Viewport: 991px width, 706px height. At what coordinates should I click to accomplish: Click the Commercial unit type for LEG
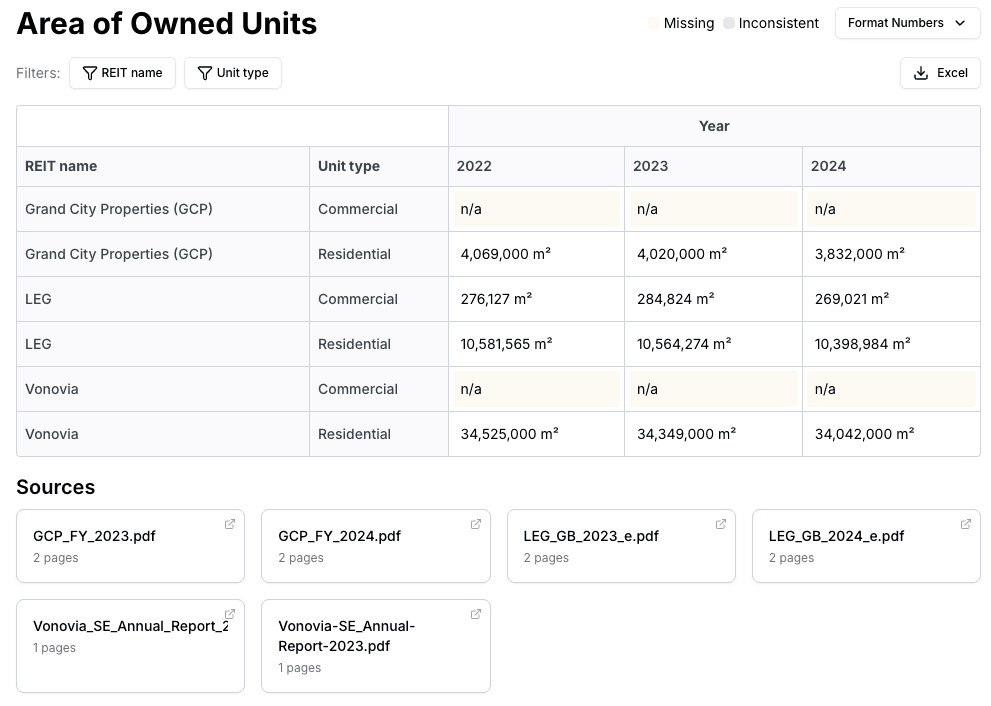tap(358, 299)
